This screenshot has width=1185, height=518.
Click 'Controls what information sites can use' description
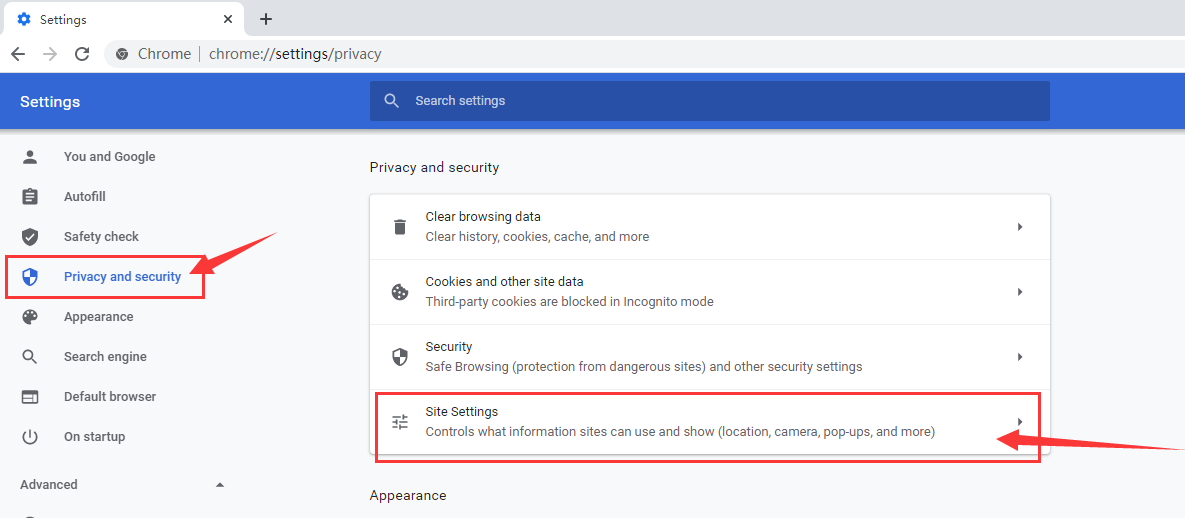click(680, 432)
